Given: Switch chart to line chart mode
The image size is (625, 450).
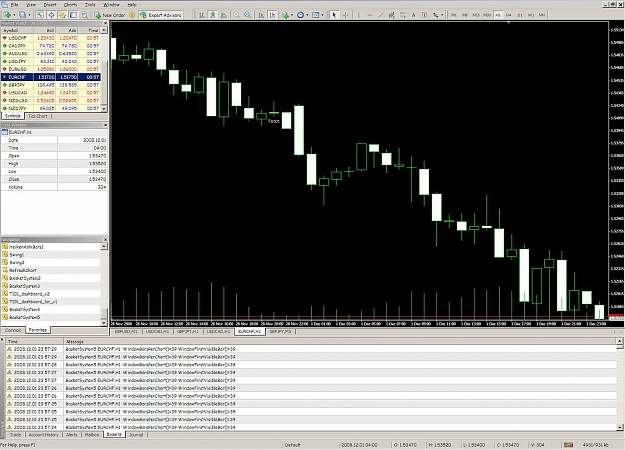Looking at the screenshot, I should [x=224, y=15].
